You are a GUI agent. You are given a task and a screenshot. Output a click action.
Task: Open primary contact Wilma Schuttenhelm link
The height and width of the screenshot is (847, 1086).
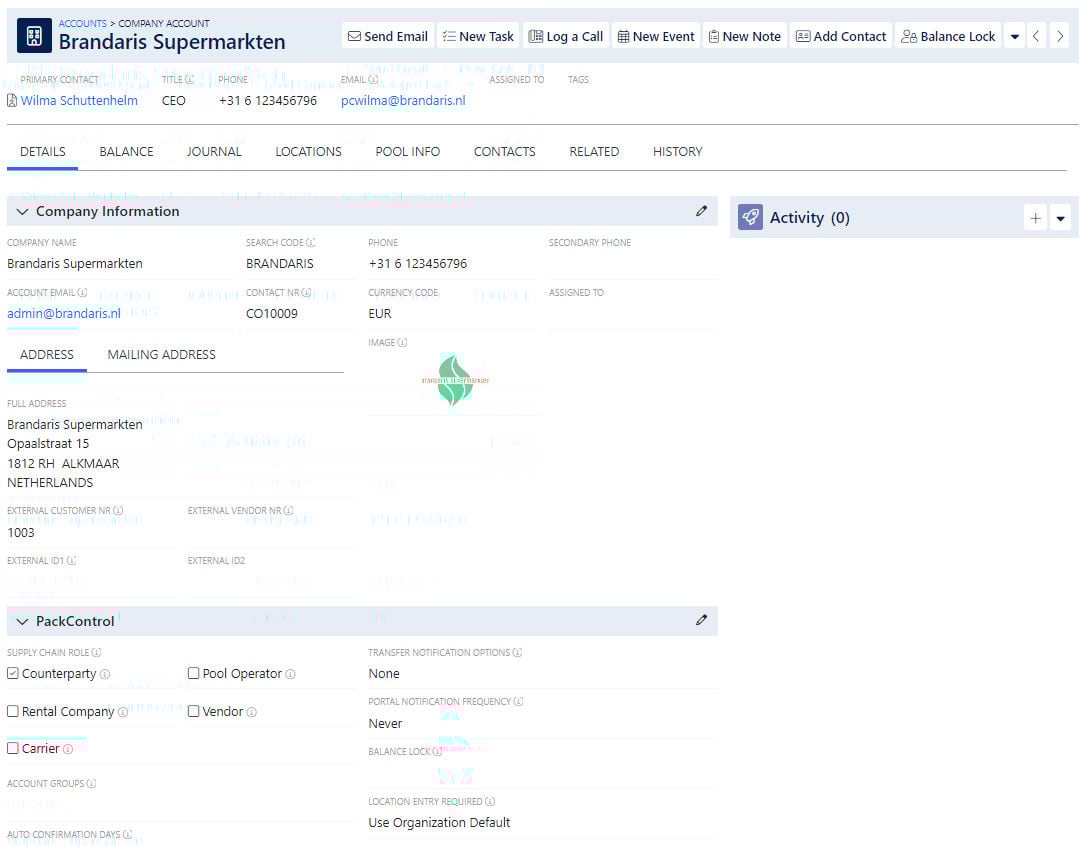[79, 101]
